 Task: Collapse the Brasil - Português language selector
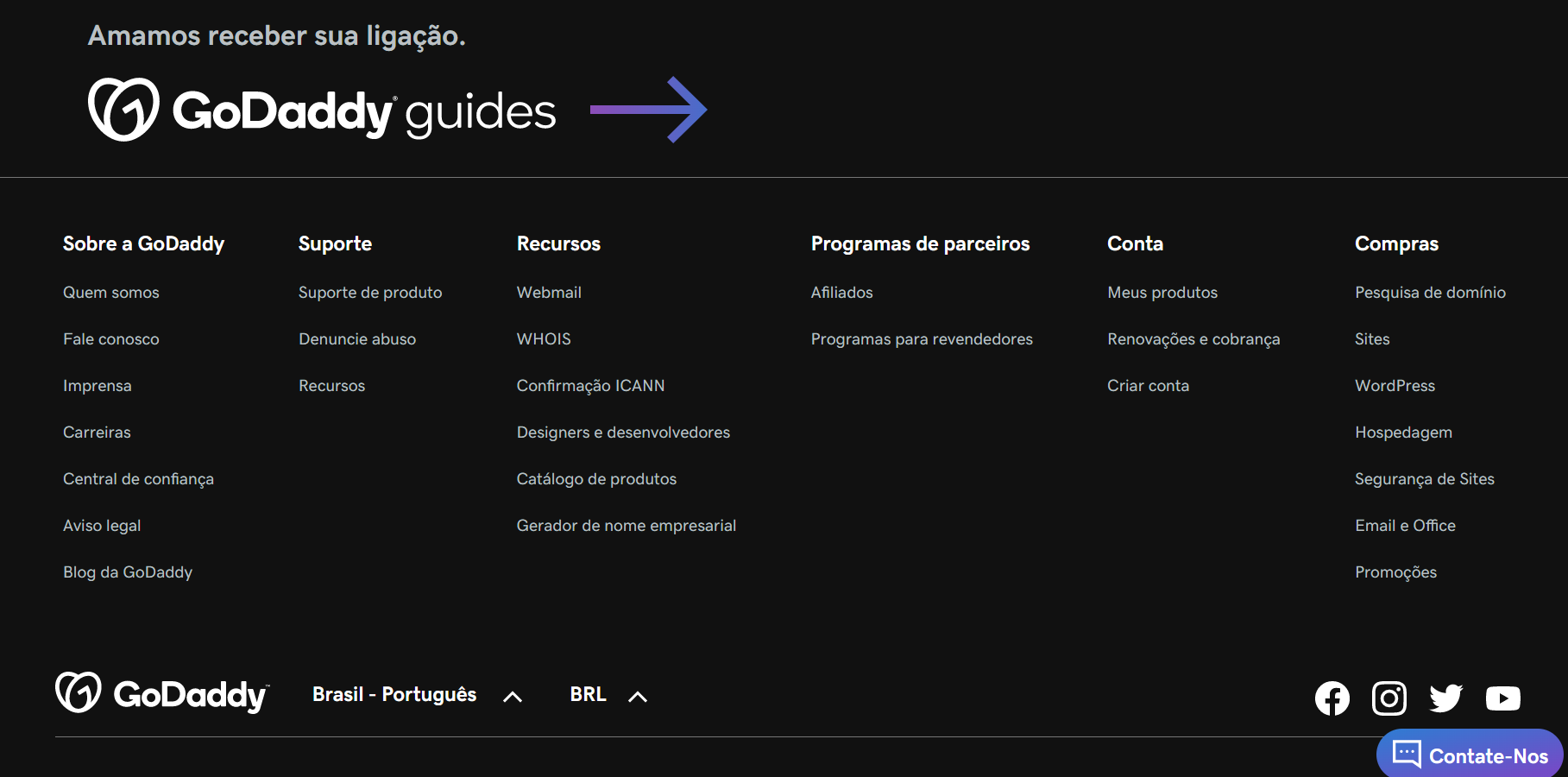coord(513,696)
